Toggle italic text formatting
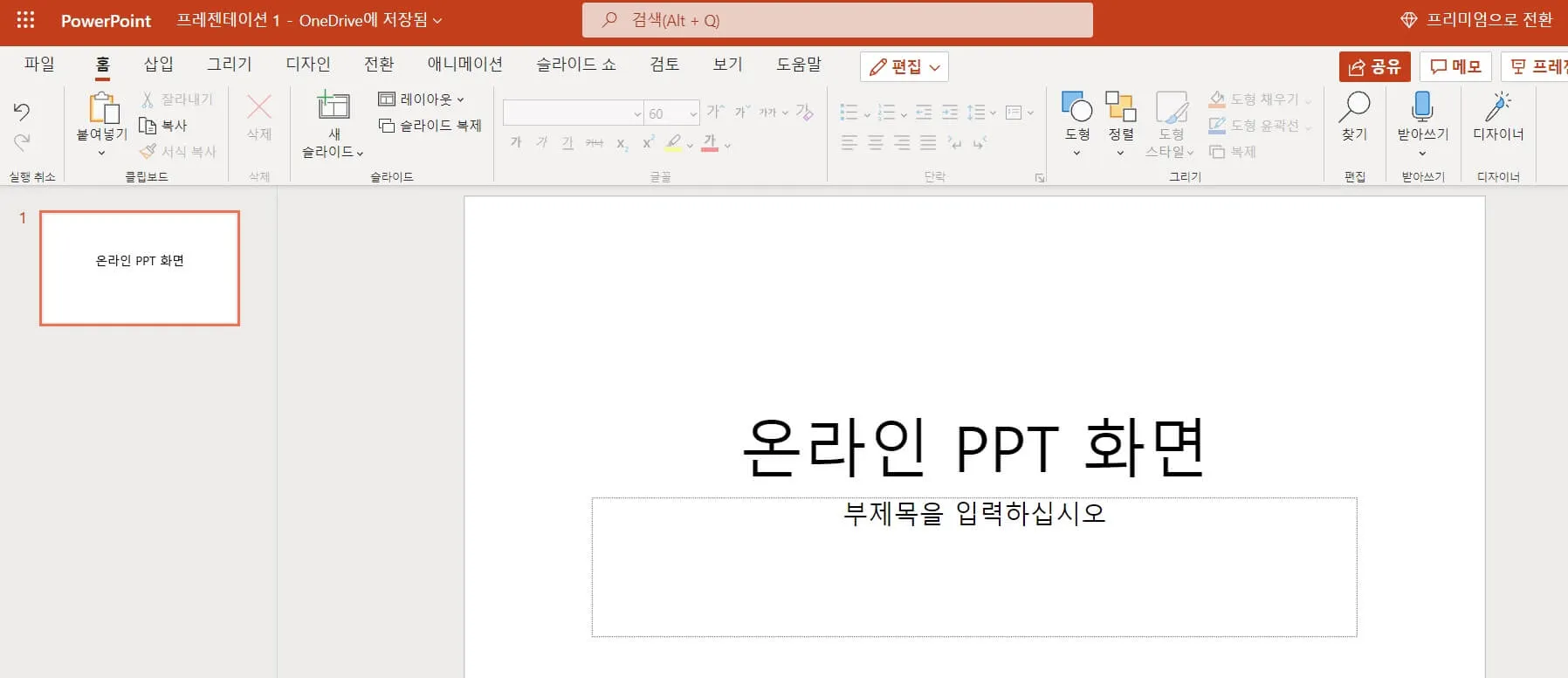1568x678 pixels. pos(542,142)
